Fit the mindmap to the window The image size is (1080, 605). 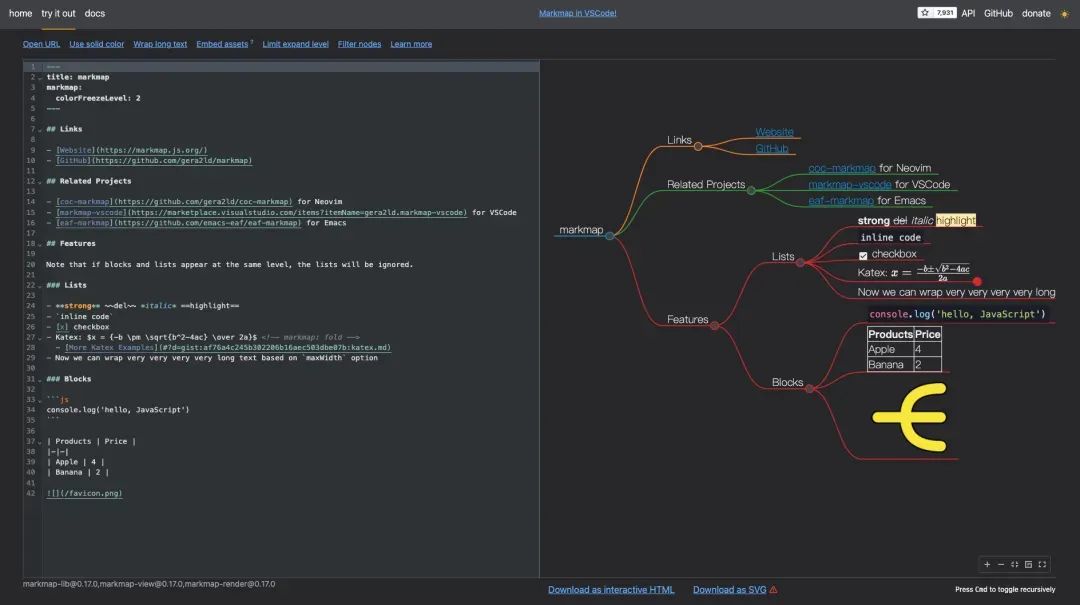coord(1013,563)
